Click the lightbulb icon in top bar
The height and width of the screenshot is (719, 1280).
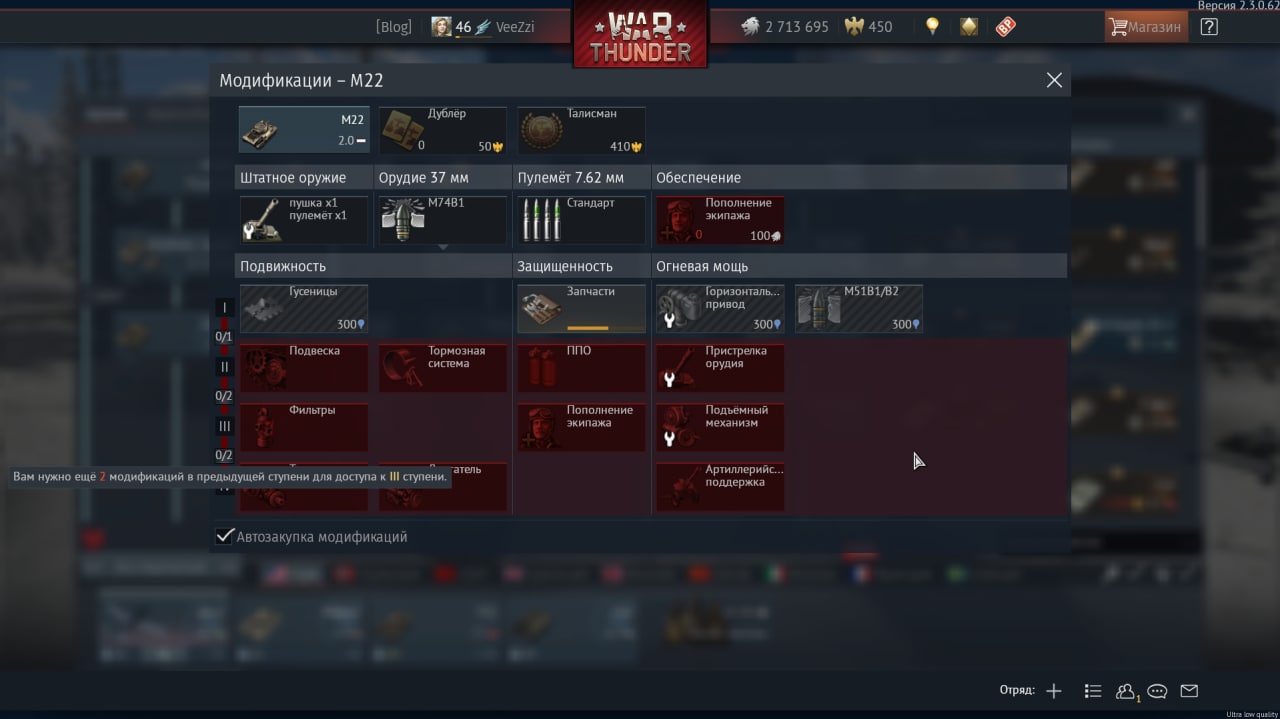coord(932,27)
